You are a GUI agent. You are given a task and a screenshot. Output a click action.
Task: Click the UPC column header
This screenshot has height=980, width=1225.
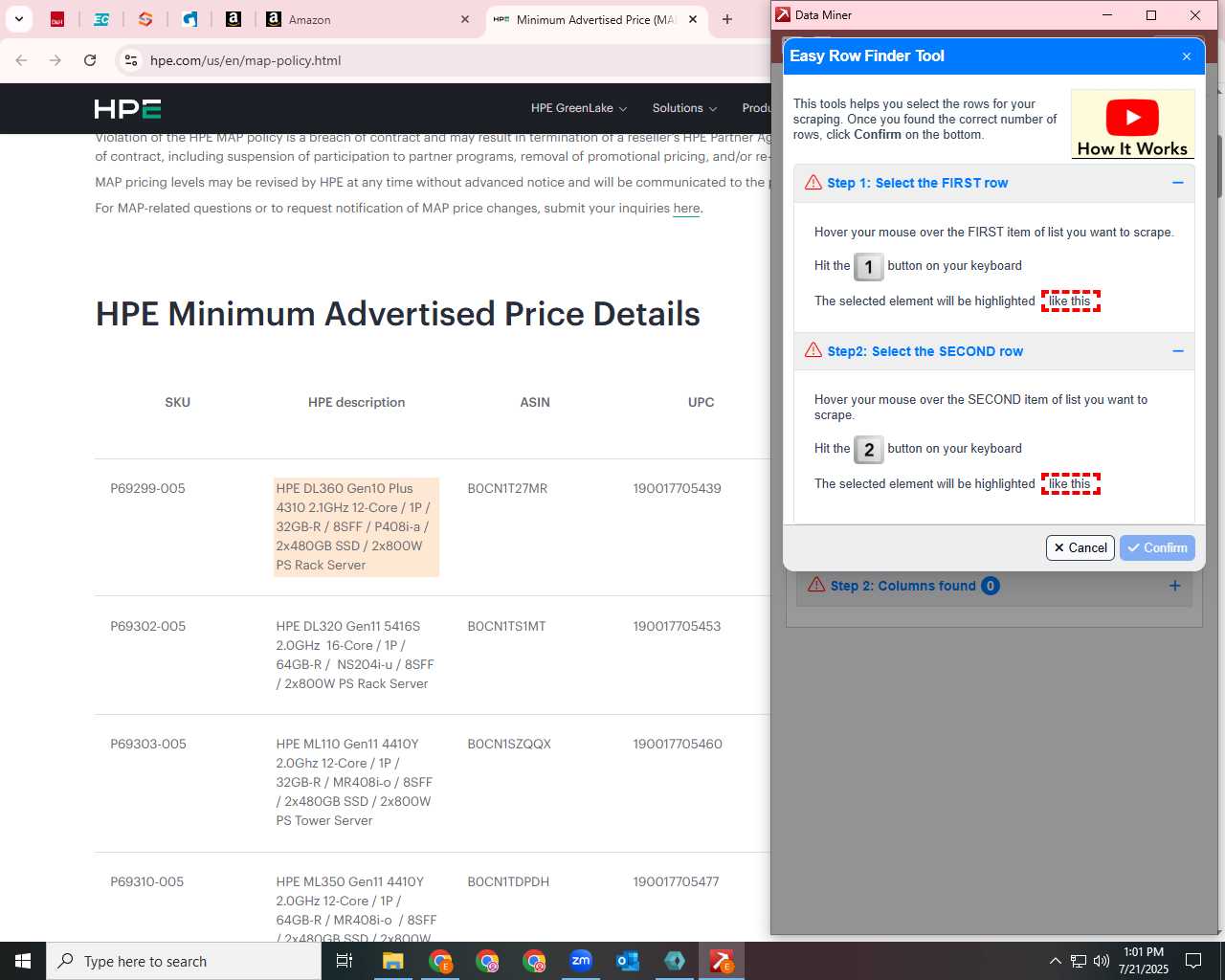(x=701, y=402)
